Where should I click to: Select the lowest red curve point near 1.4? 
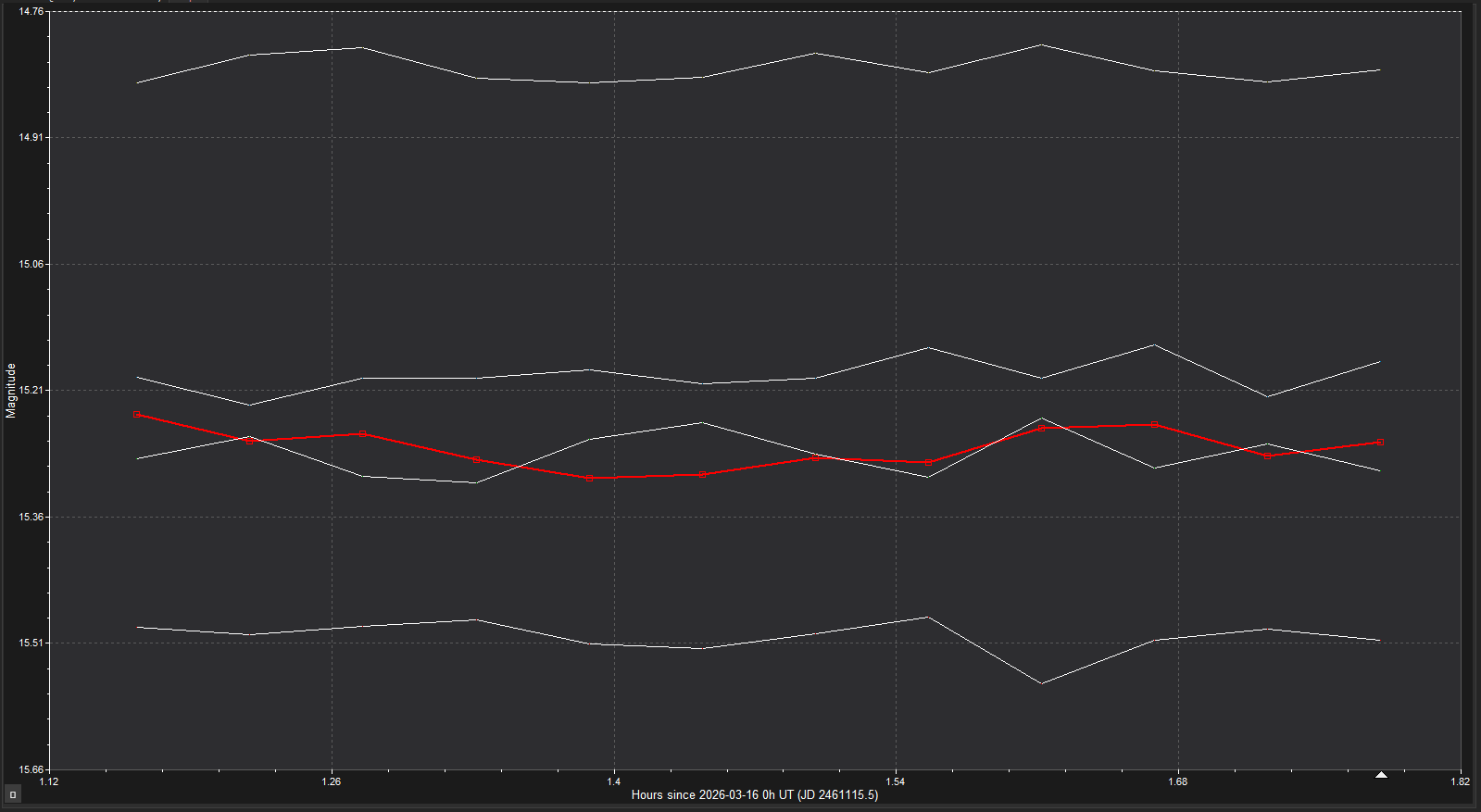tap(590, 478)
